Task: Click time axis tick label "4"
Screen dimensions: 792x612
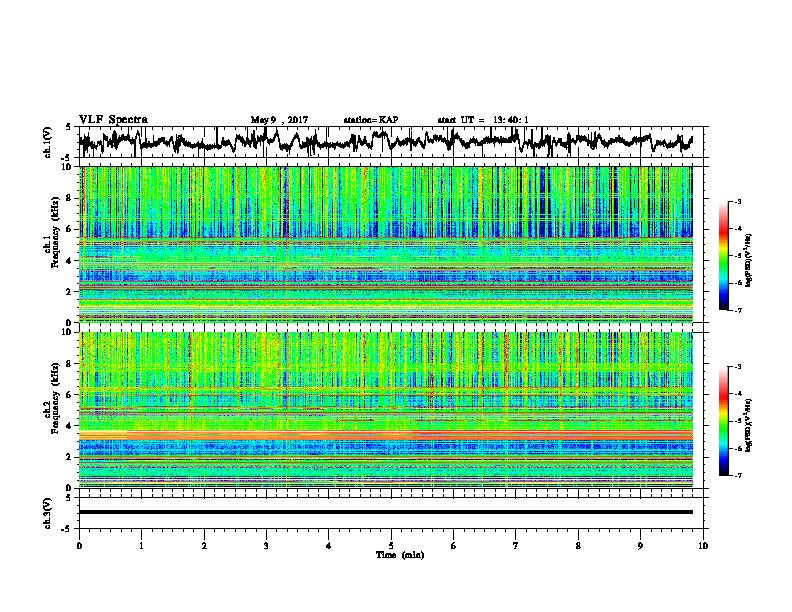Action: pyautogui.click(x=329, y=546)
